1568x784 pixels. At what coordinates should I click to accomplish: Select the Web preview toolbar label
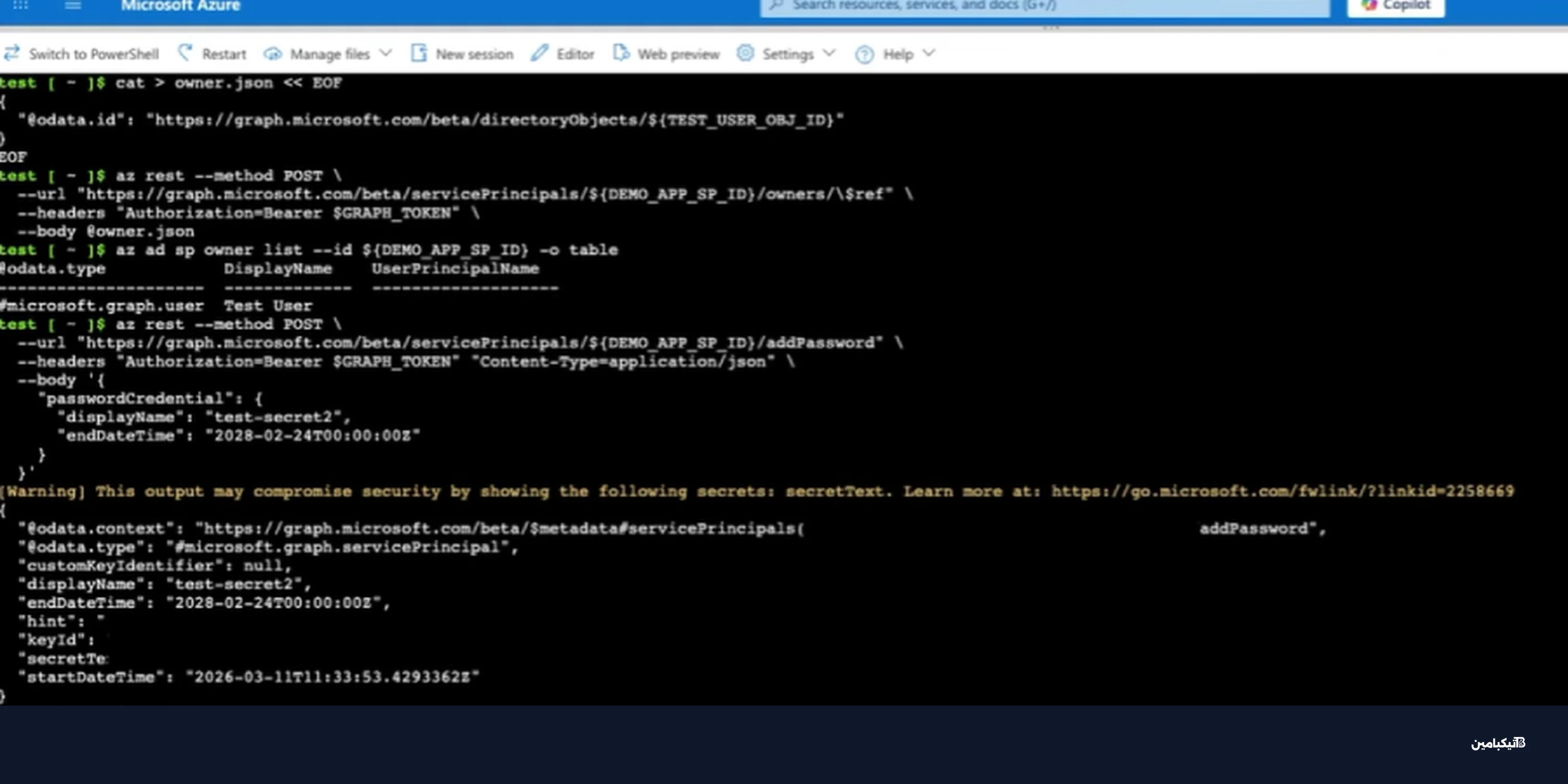(x=678, y=54)
